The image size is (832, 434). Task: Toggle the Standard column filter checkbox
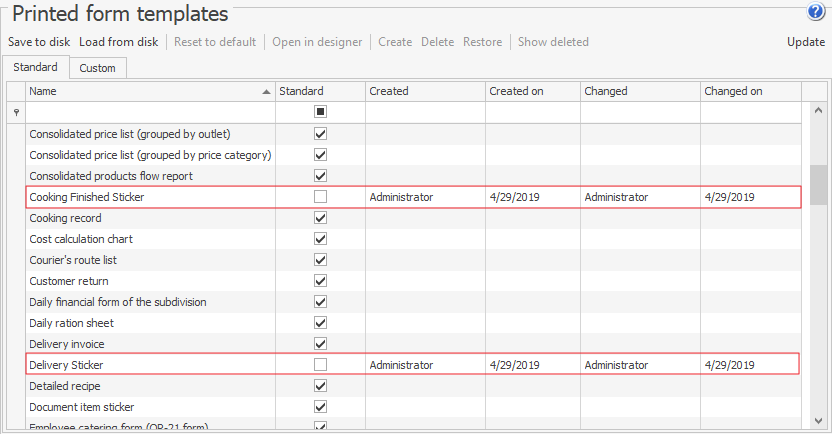pos(321,112)
